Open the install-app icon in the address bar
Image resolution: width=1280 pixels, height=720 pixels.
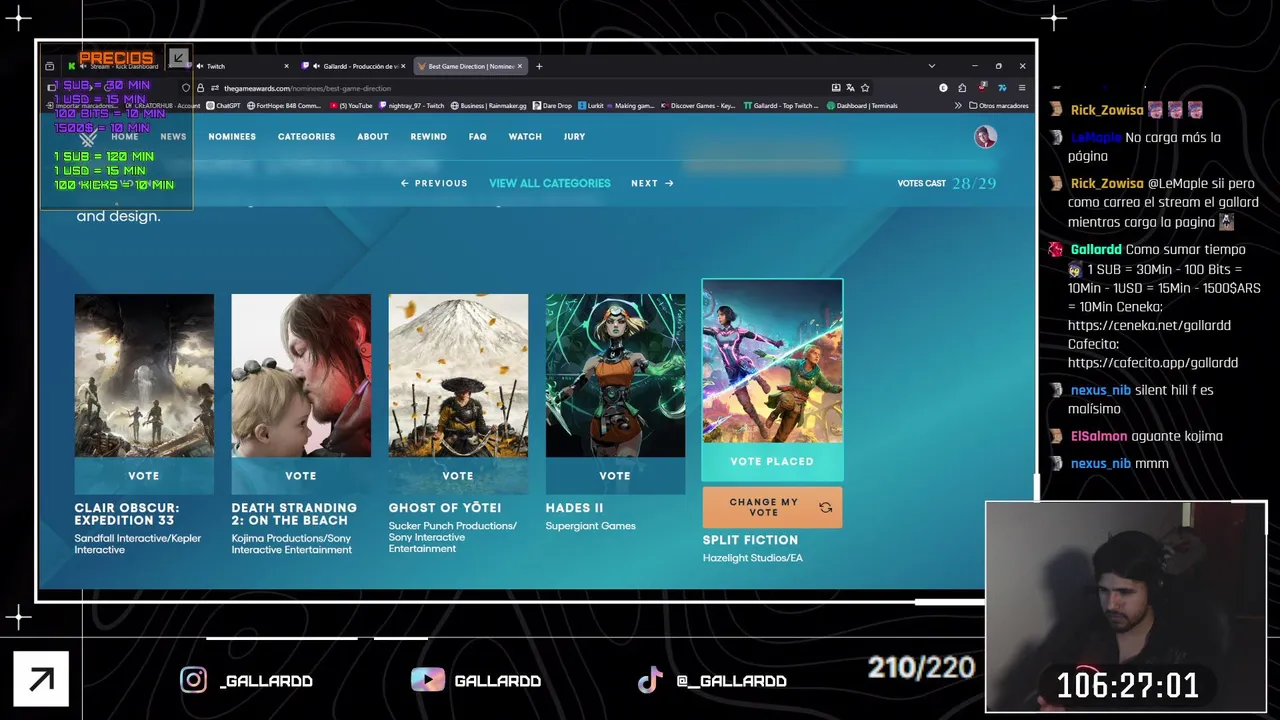click(x=836, y=88)
